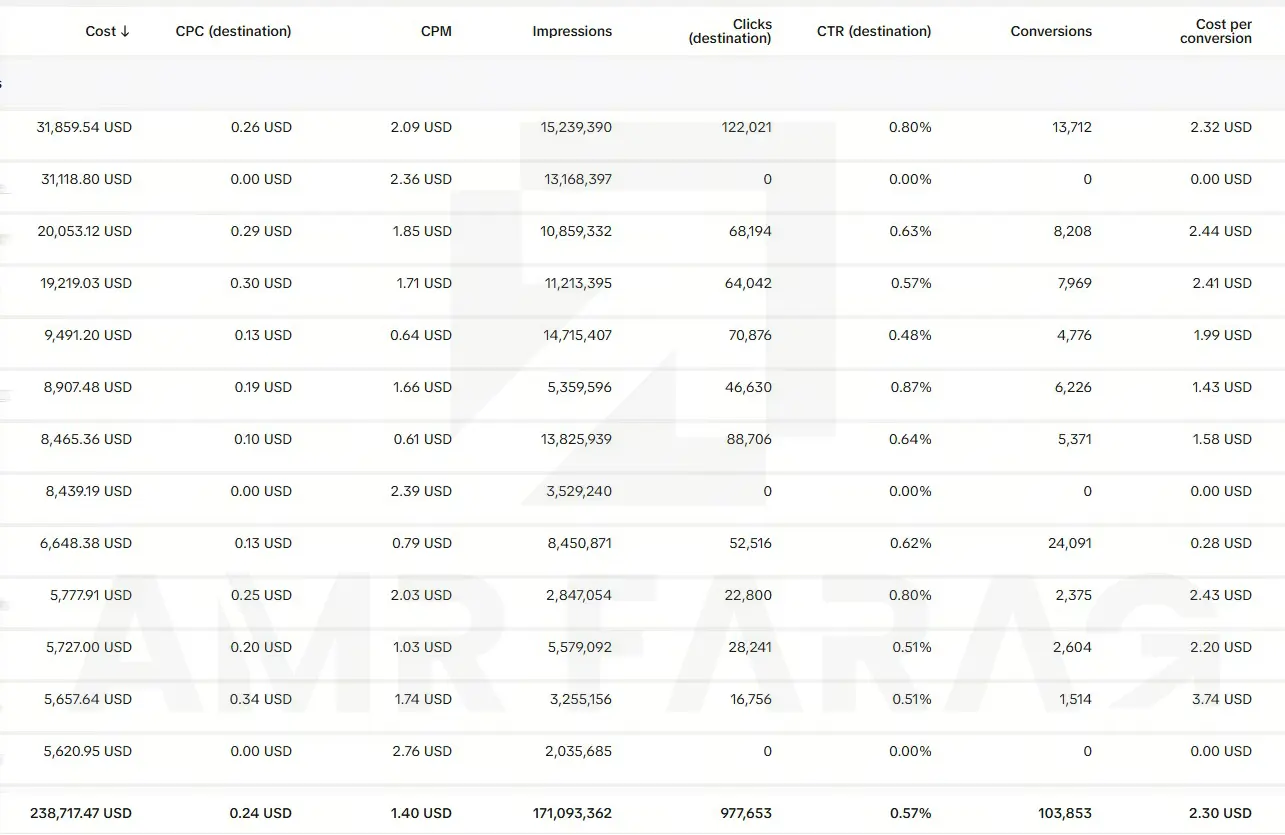1285x835 pixels.
Task: Click the descending sort arrow beside Cost
Action: point(125,31)
